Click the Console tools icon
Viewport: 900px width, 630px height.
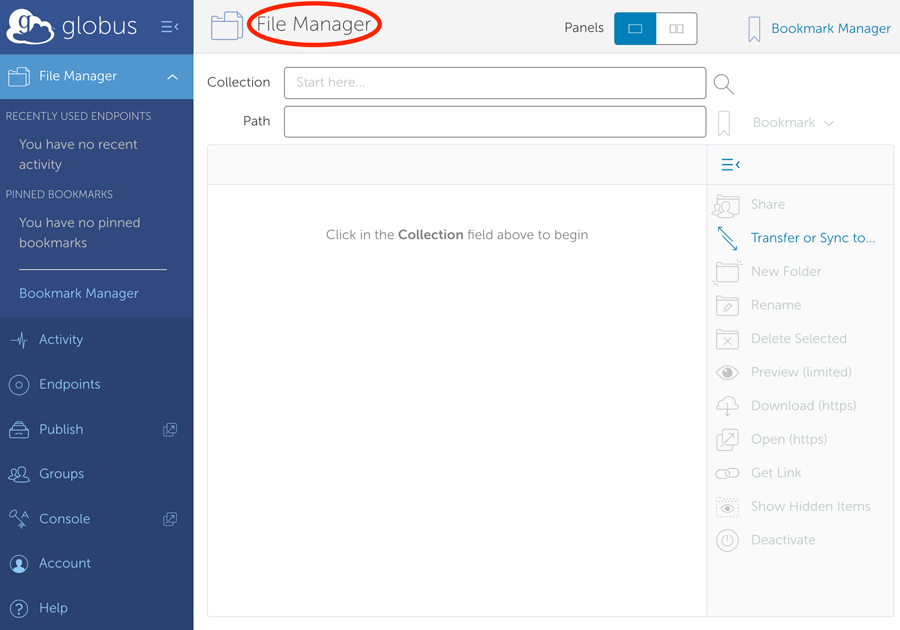(19, 519)
